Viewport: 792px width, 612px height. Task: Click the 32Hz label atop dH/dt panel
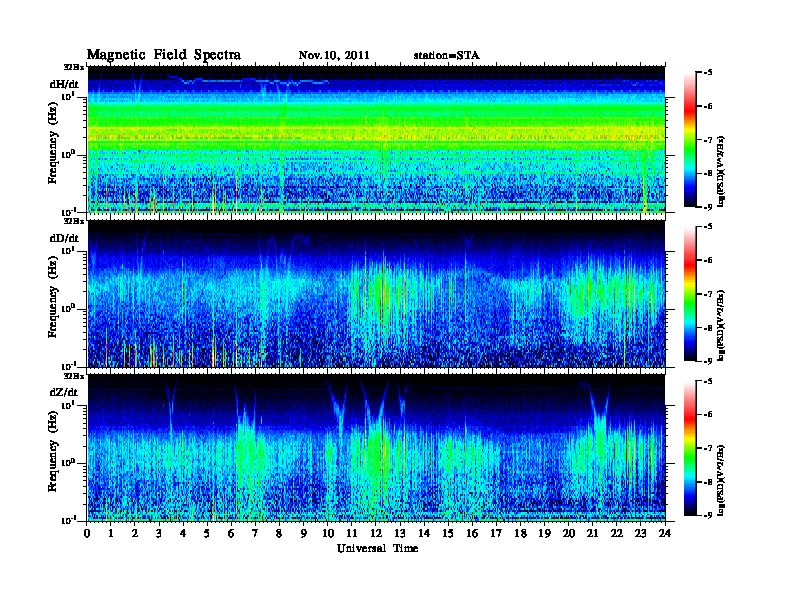74,67
